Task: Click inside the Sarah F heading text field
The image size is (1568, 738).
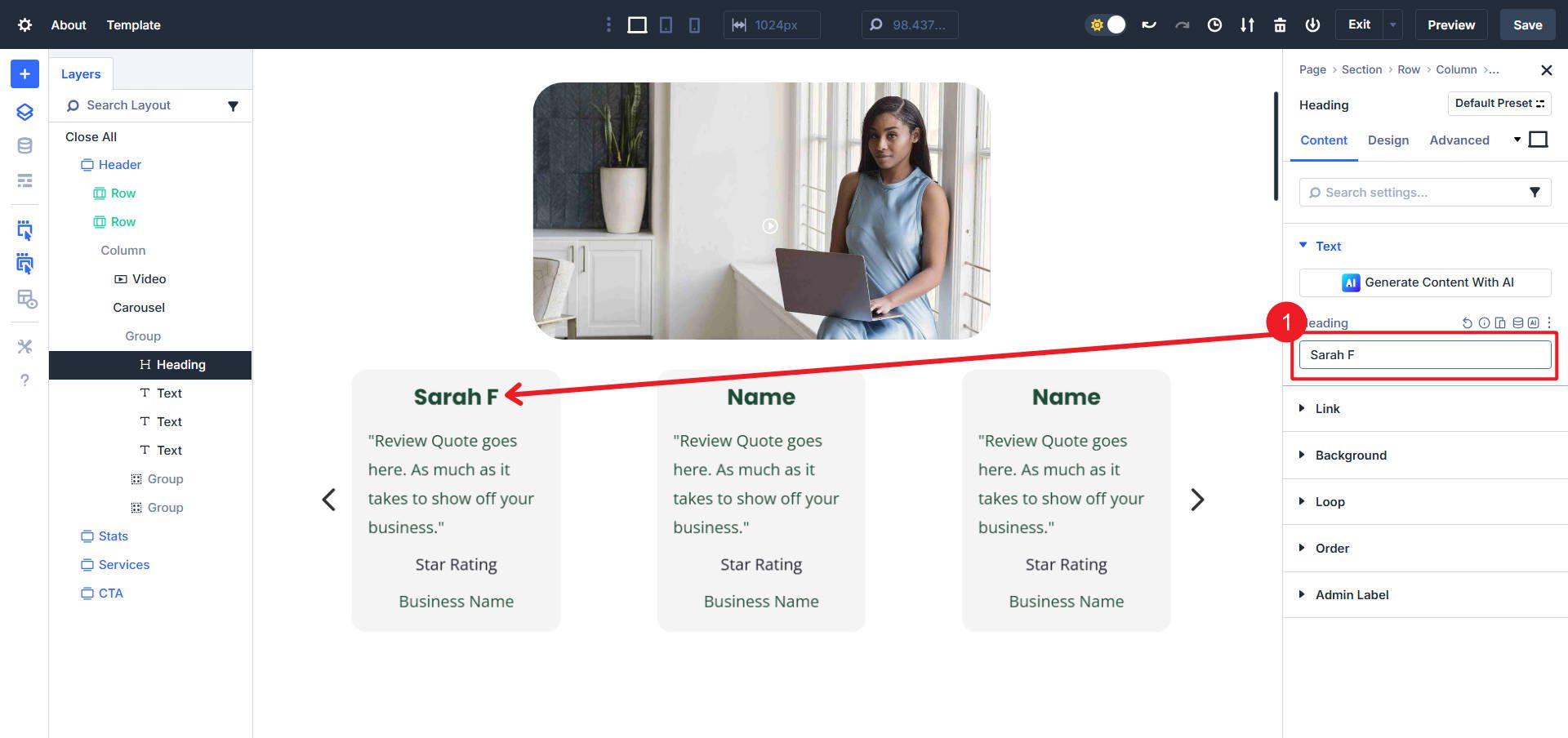Action: tap(1424, 354)
